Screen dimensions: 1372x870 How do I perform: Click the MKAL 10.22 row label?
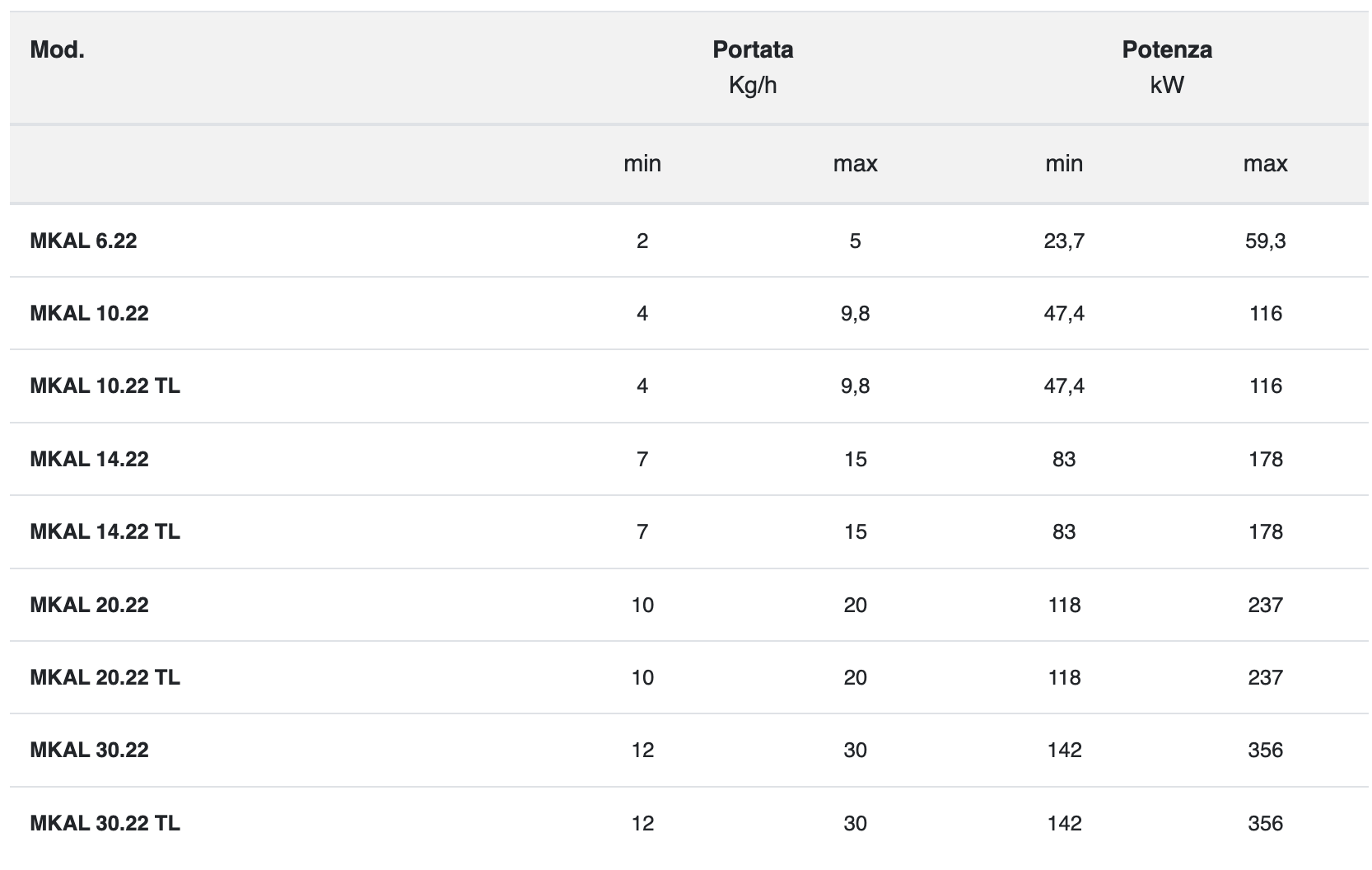89,313
